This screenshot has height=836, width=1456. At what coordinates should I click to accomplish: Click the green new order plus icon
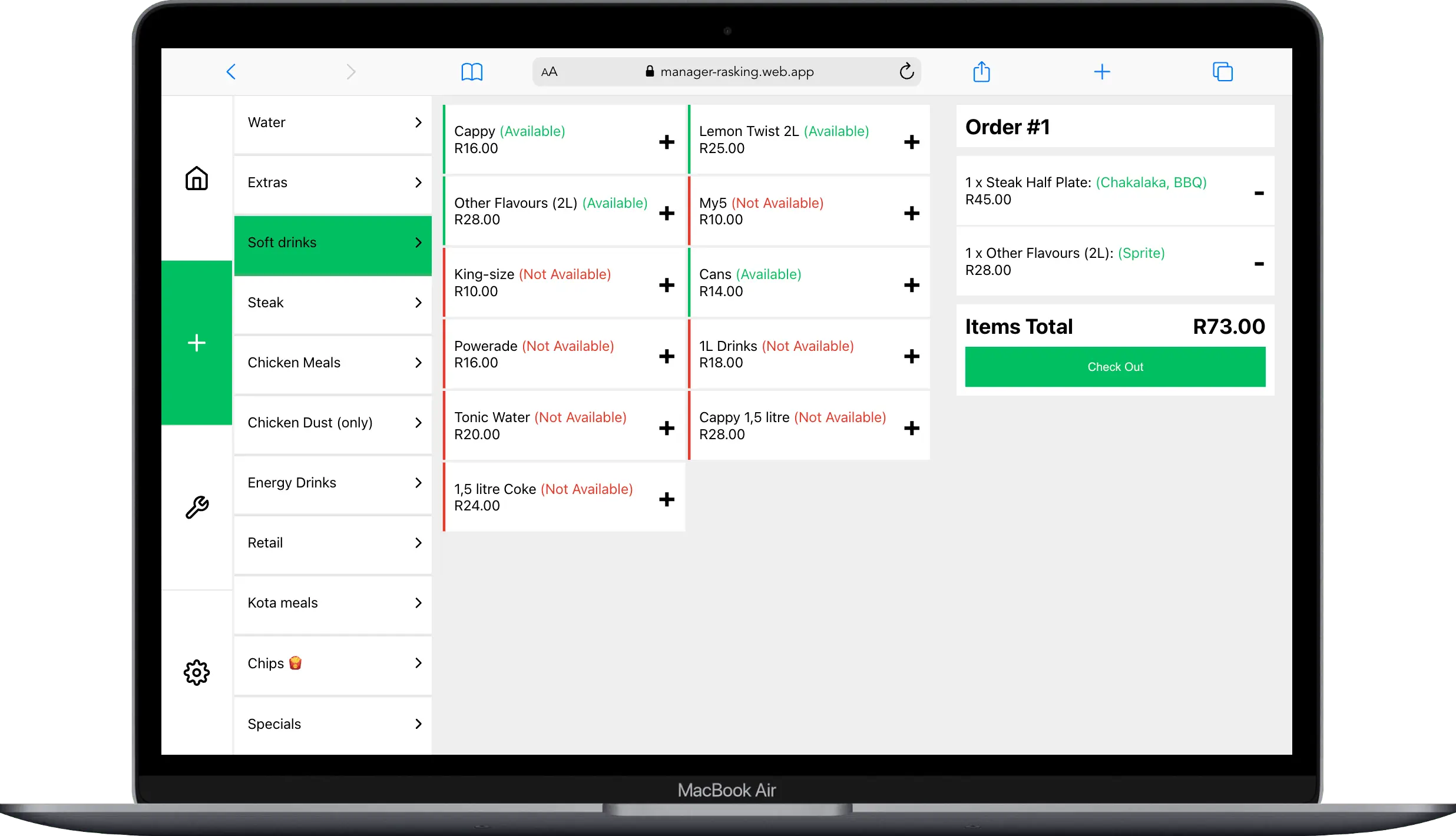[197, 342]
